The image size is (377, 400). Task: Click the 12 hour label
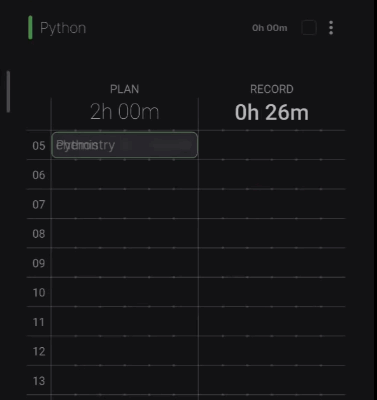pos(39,351)
